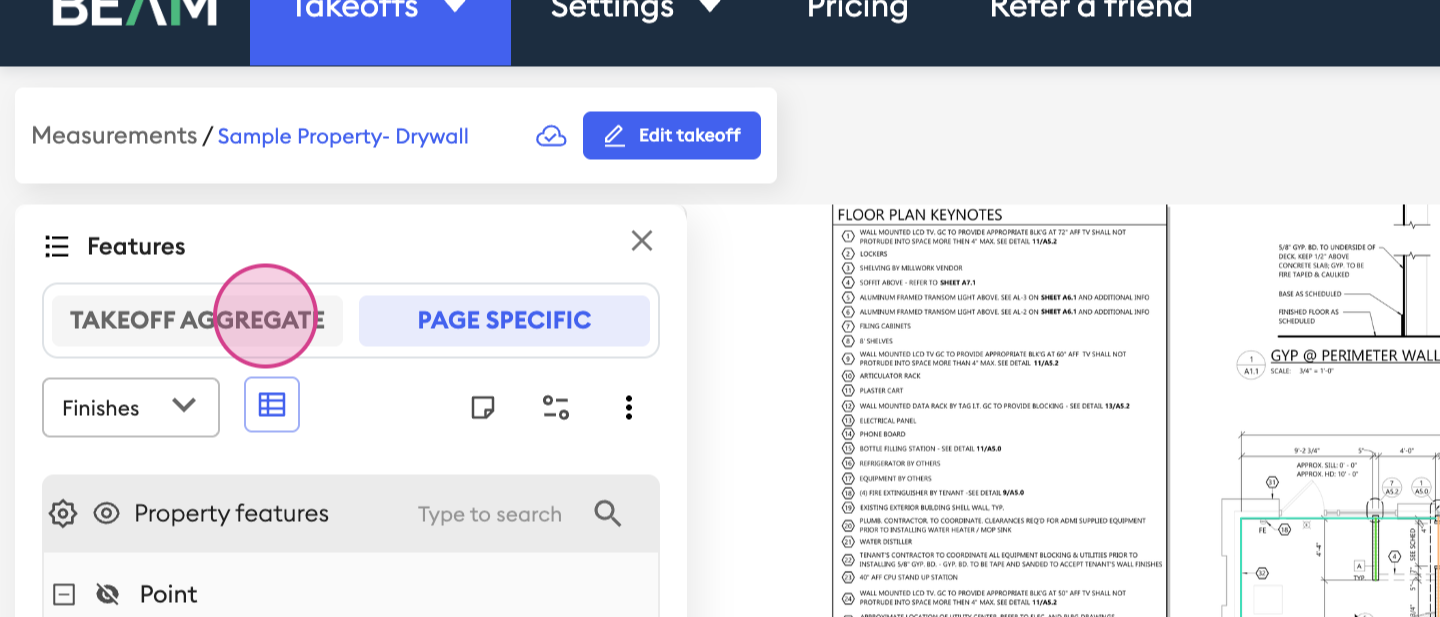Toggle visibility of Property features
Image resolution: width=1440 pixels, height=617 pixels.
coord(106,514)
